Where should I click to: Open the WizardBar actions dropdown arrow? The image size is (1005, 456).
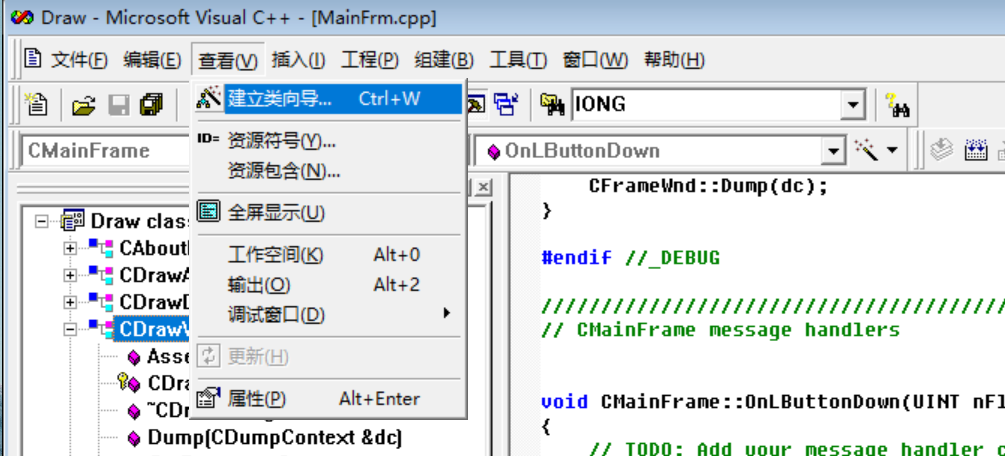892,151
